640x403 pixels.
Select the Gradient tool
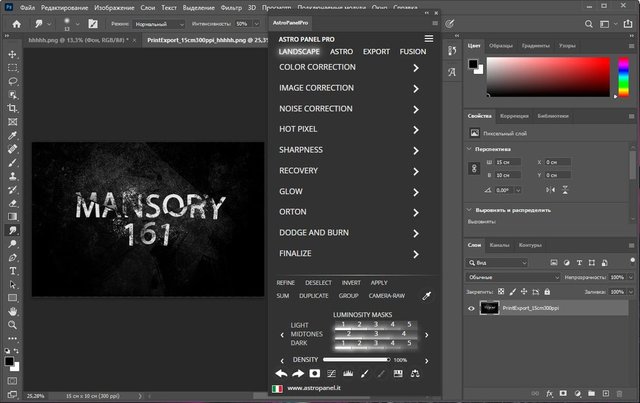[13, 216]
